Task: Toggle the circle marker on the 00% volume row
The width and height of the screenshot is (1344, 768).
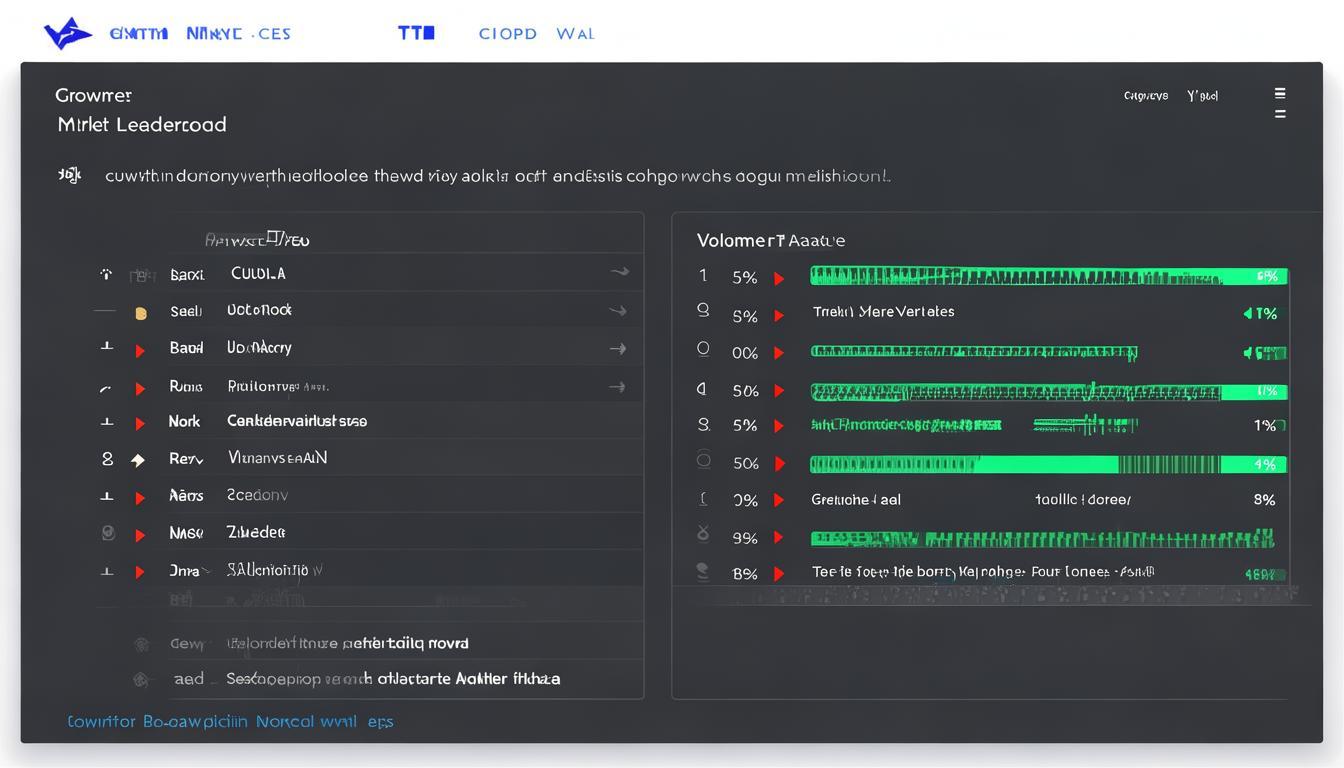Action: click(703, 349)
